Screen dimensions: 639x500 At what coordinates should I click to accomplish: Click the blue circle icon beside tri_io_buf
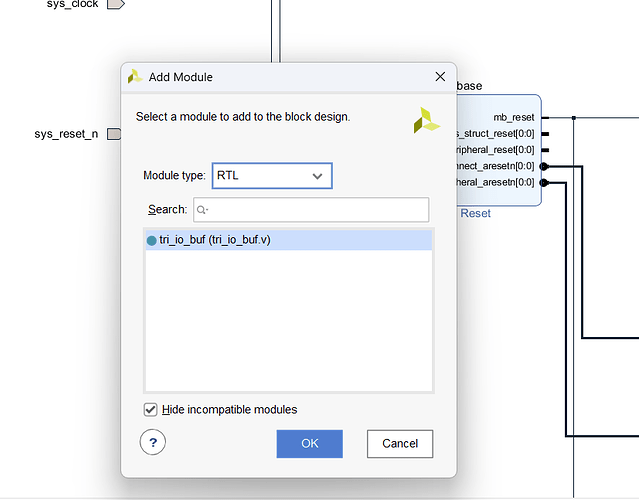152,240
